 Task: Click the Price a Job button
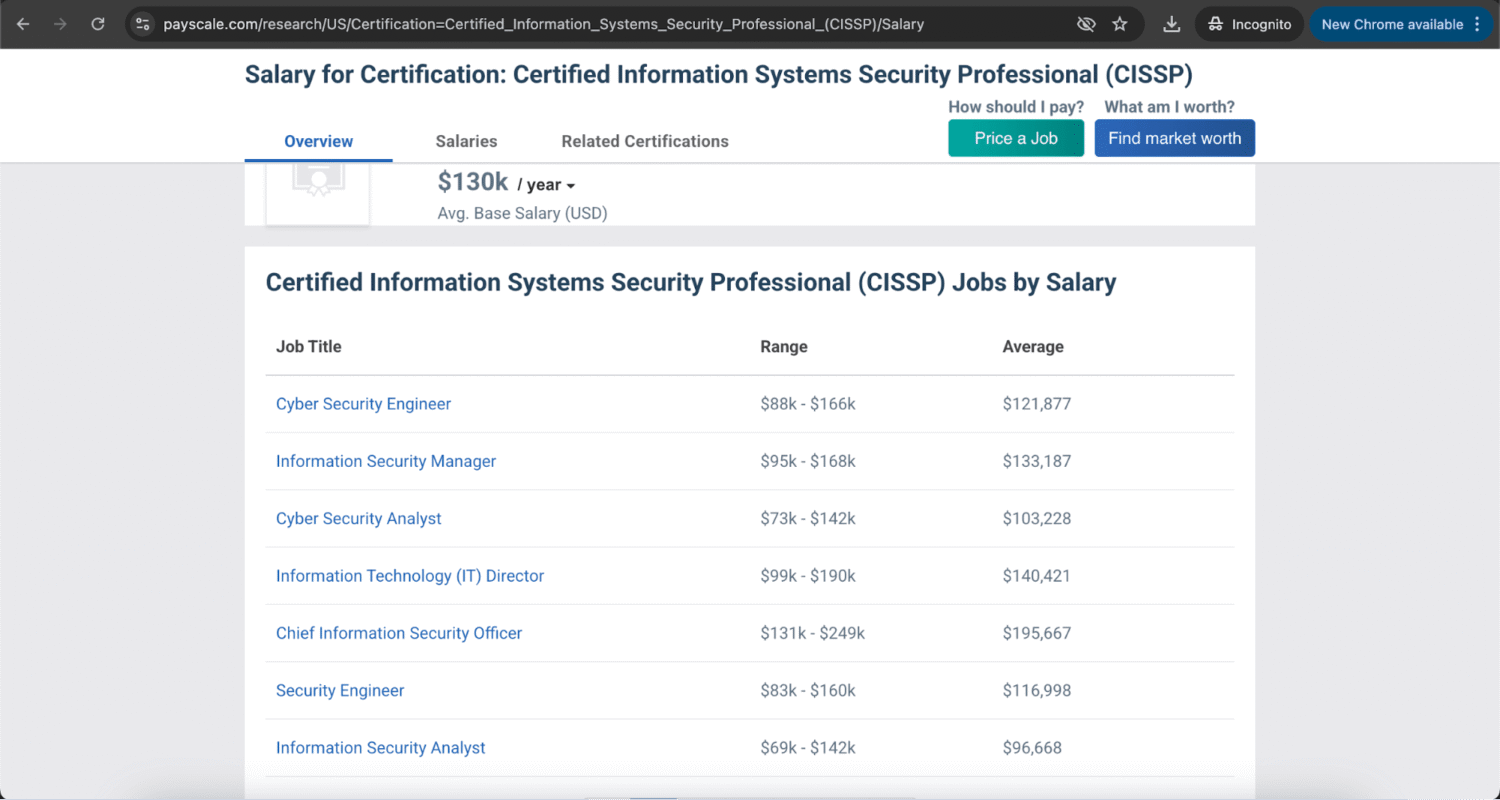tap(1016, 137)
